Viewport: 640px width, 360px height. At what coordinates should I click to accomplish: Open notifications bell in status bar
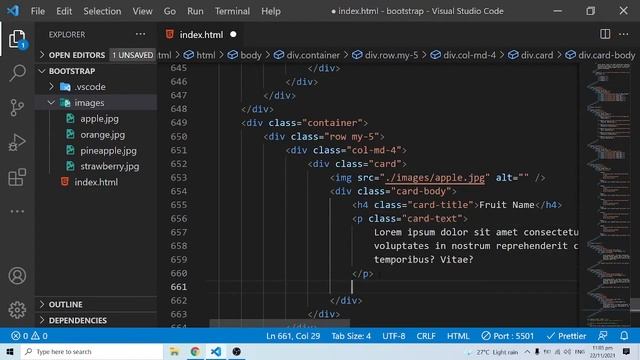click(x=624, y=336)
